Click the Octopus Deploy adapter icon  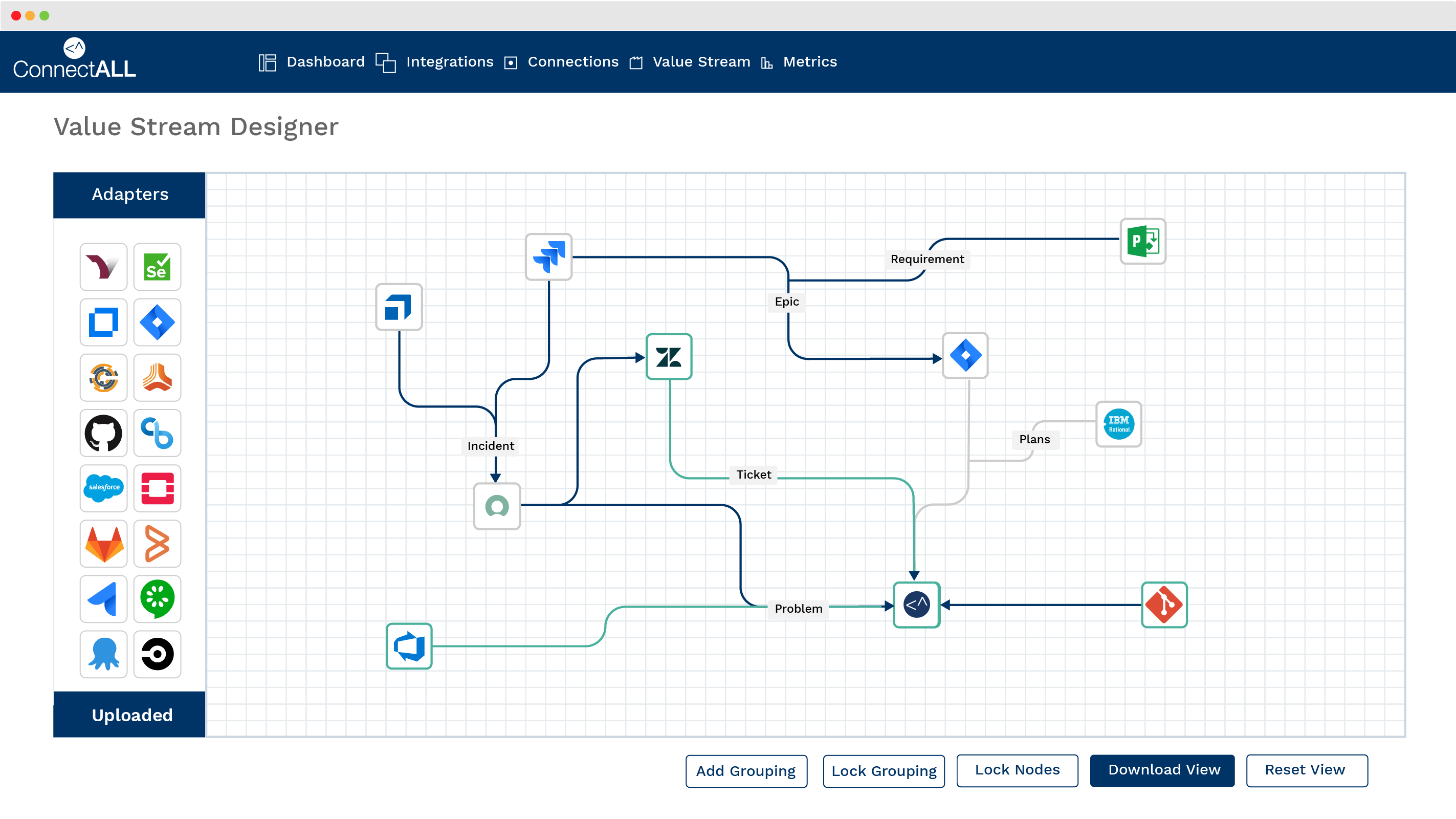[103, 654]
